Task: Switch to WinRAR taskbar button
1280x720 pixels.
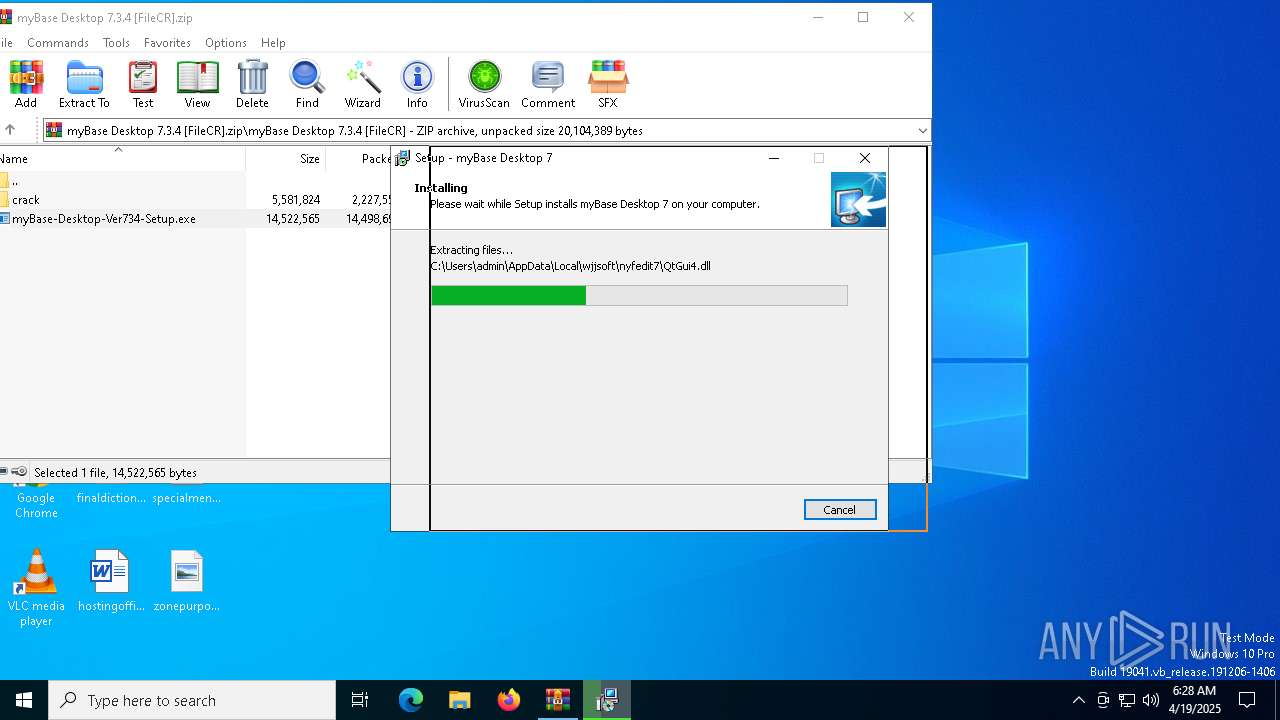Action: (557, 700)
